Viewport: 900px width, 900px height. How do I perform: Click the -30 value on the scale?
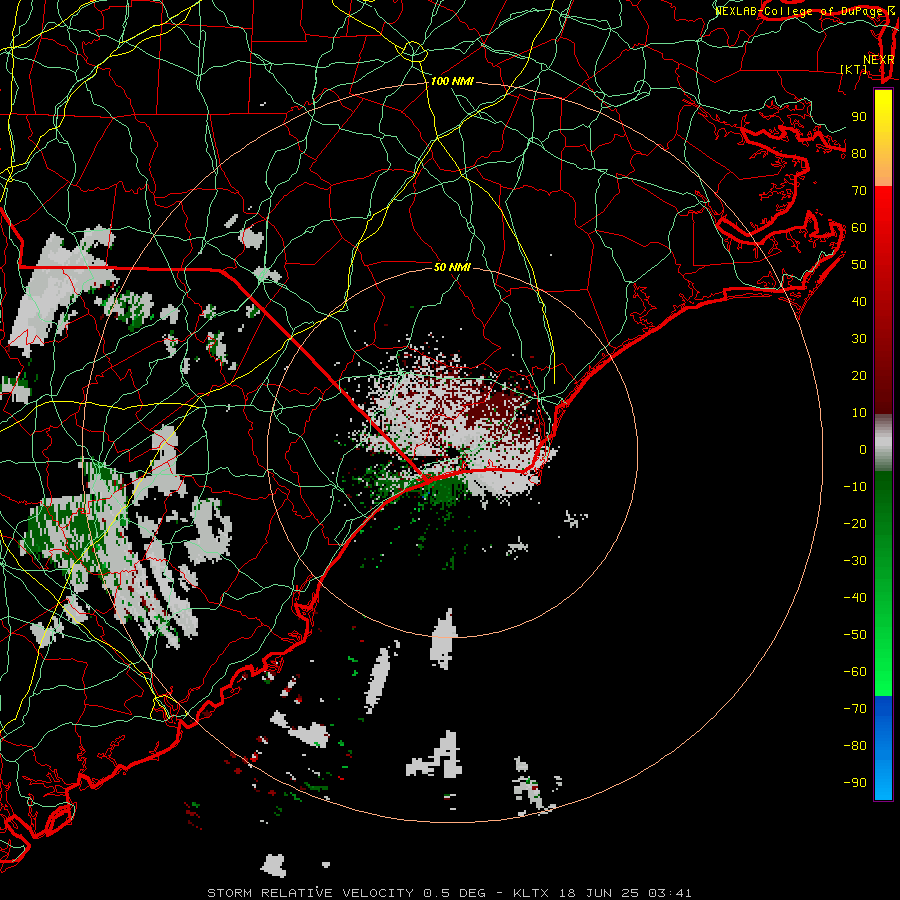point(855,561)
